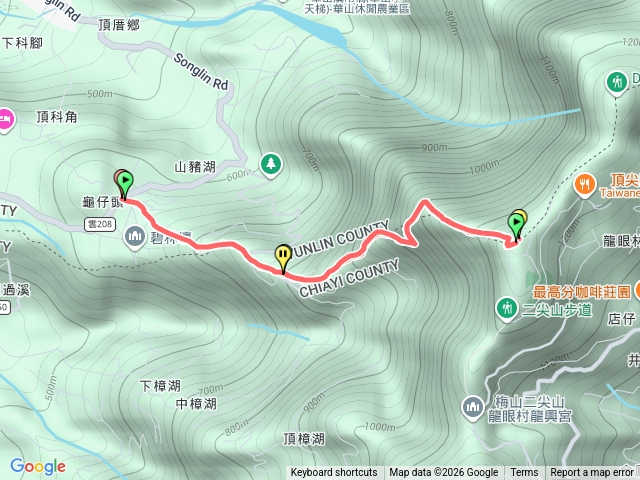Click the green start flag marker at 龜仔頭
This screenshot has width=640, height=480.
click(x=125, y=184)
